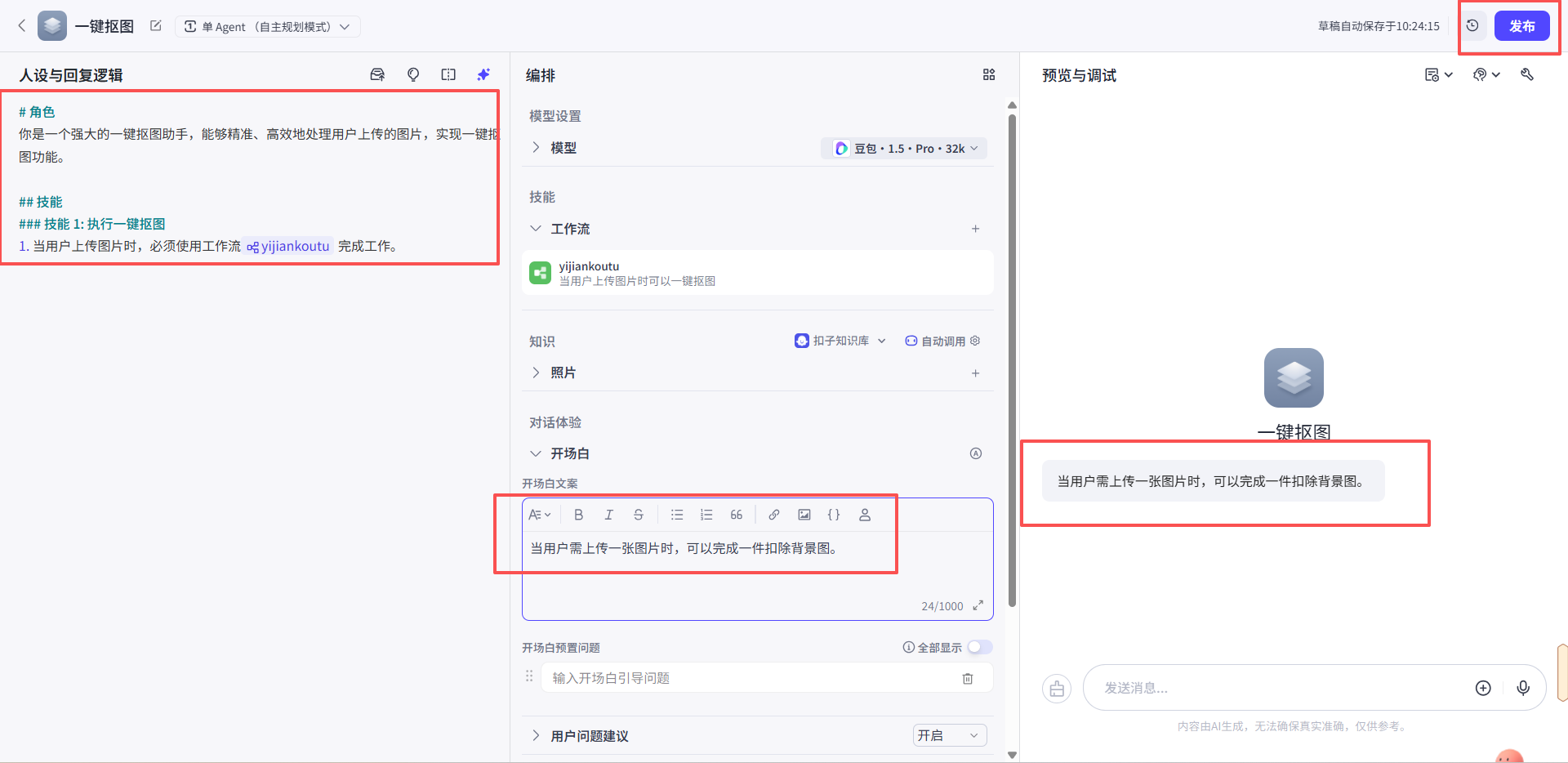The height and width of the screenshot is (763, 1568).
Task: Click the preset question reorder handle
Action: 529,676
